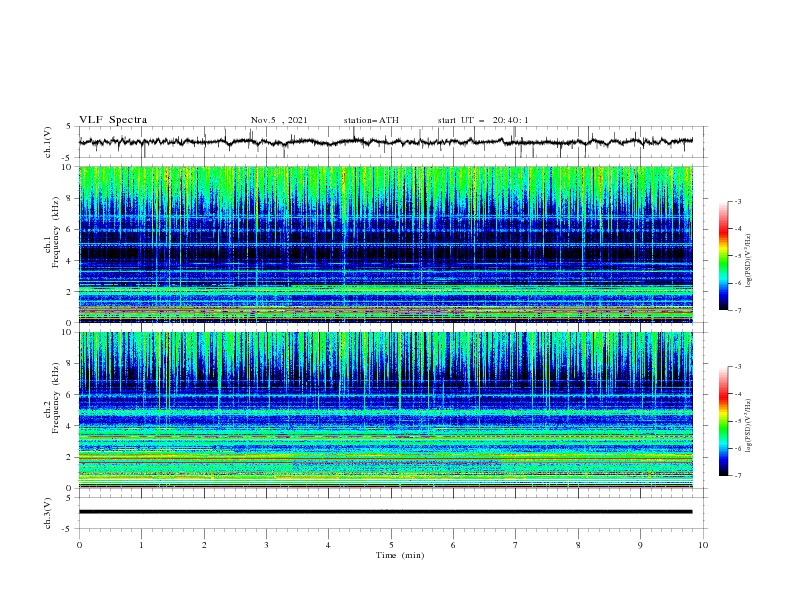
Task: Click the 'VLF Spectra' title text
Action: [x=113, y=120]
